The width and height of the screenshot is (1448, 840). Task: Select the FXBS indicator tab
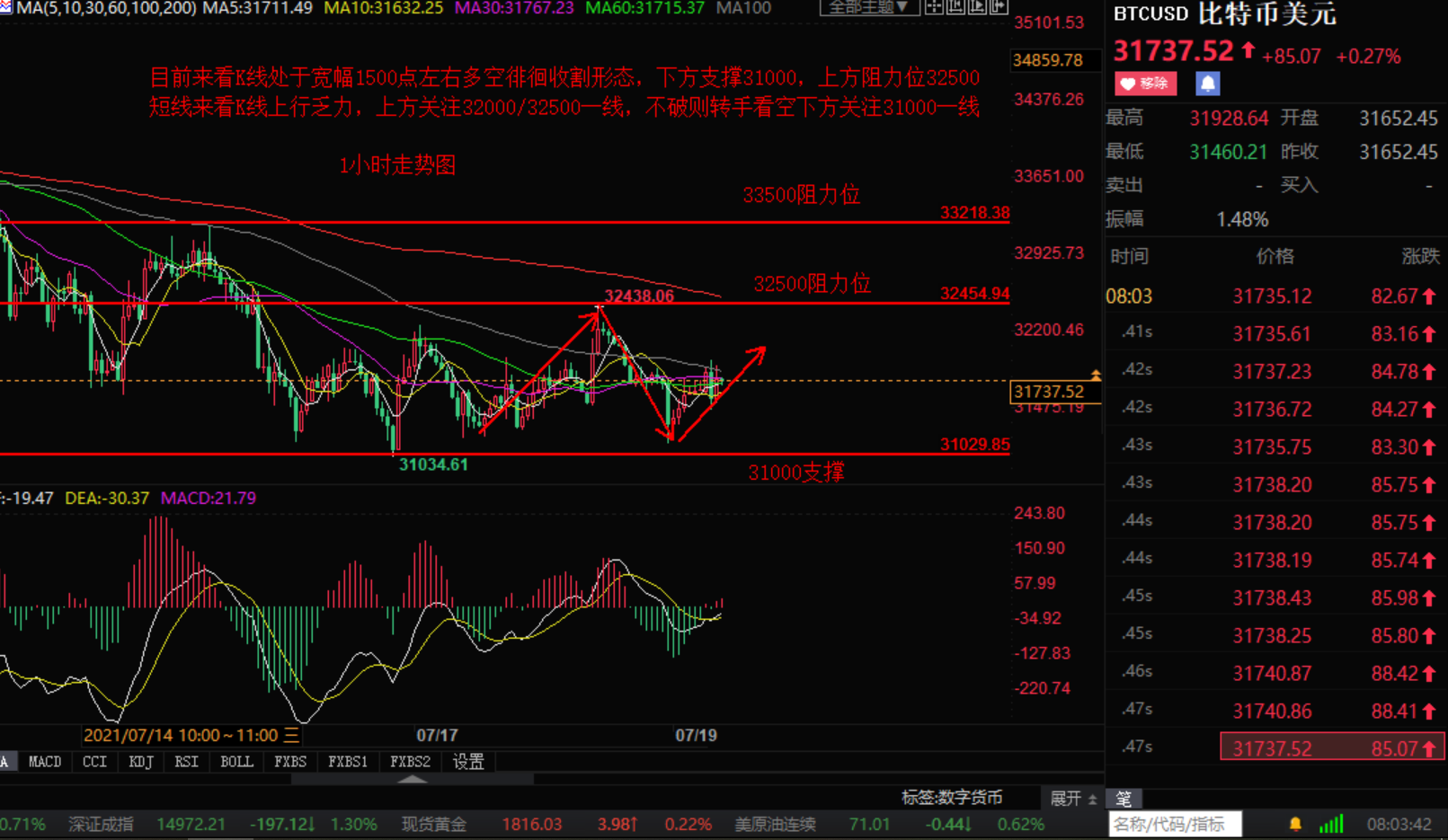pos(290,762)
